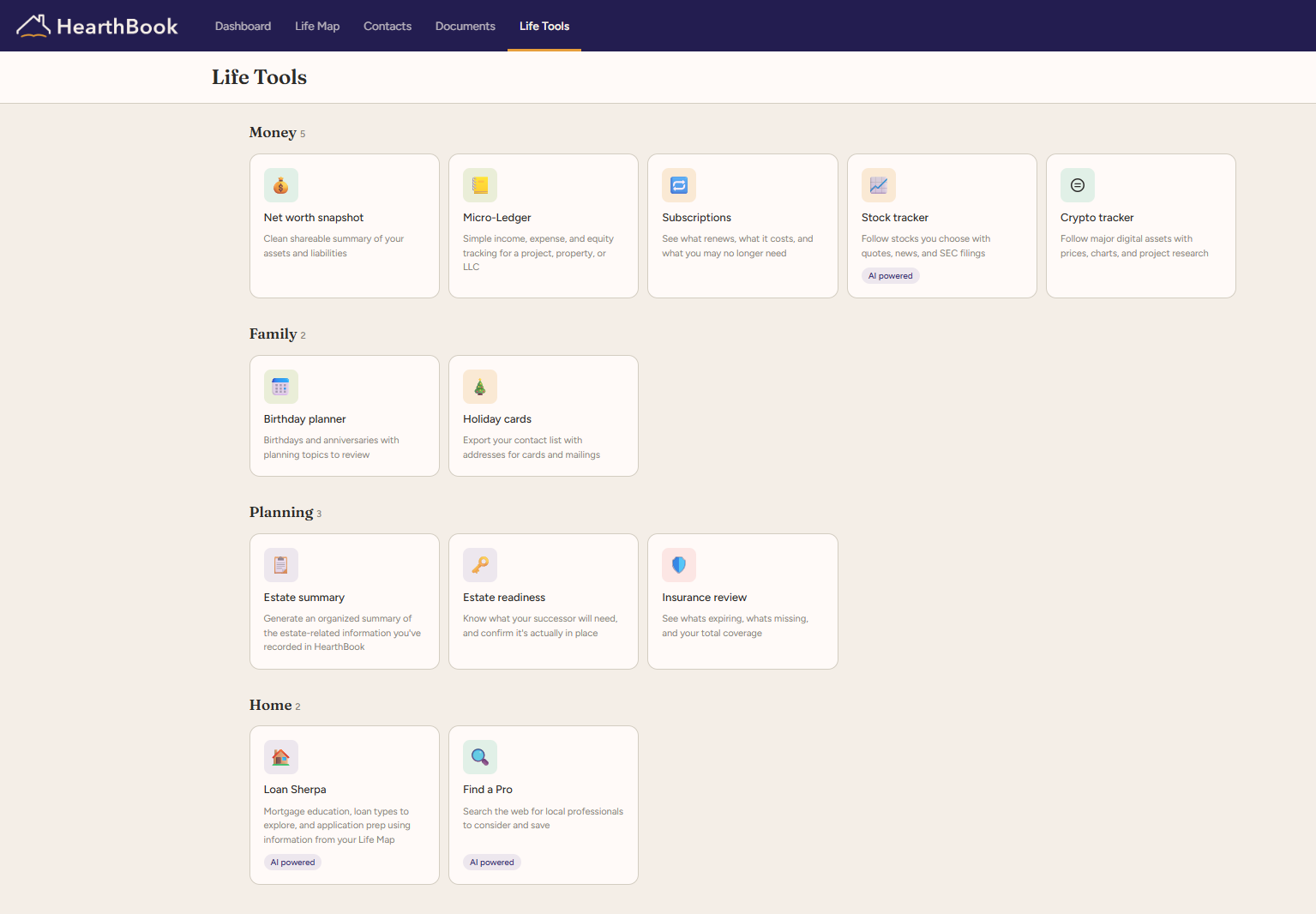The image size is (1316, 914).
Task: Select the Subscriptions renew arrows icon
Action: [679, 185]
